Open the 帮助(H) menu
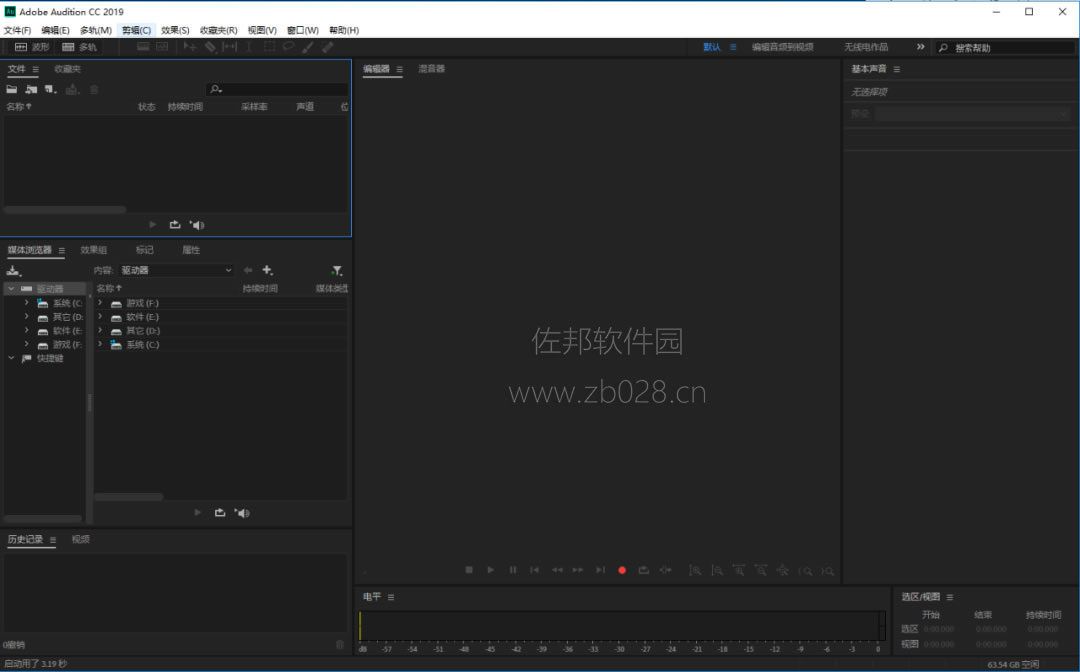The height and width of the screenshot is (672, 1080). coord(344,30)
